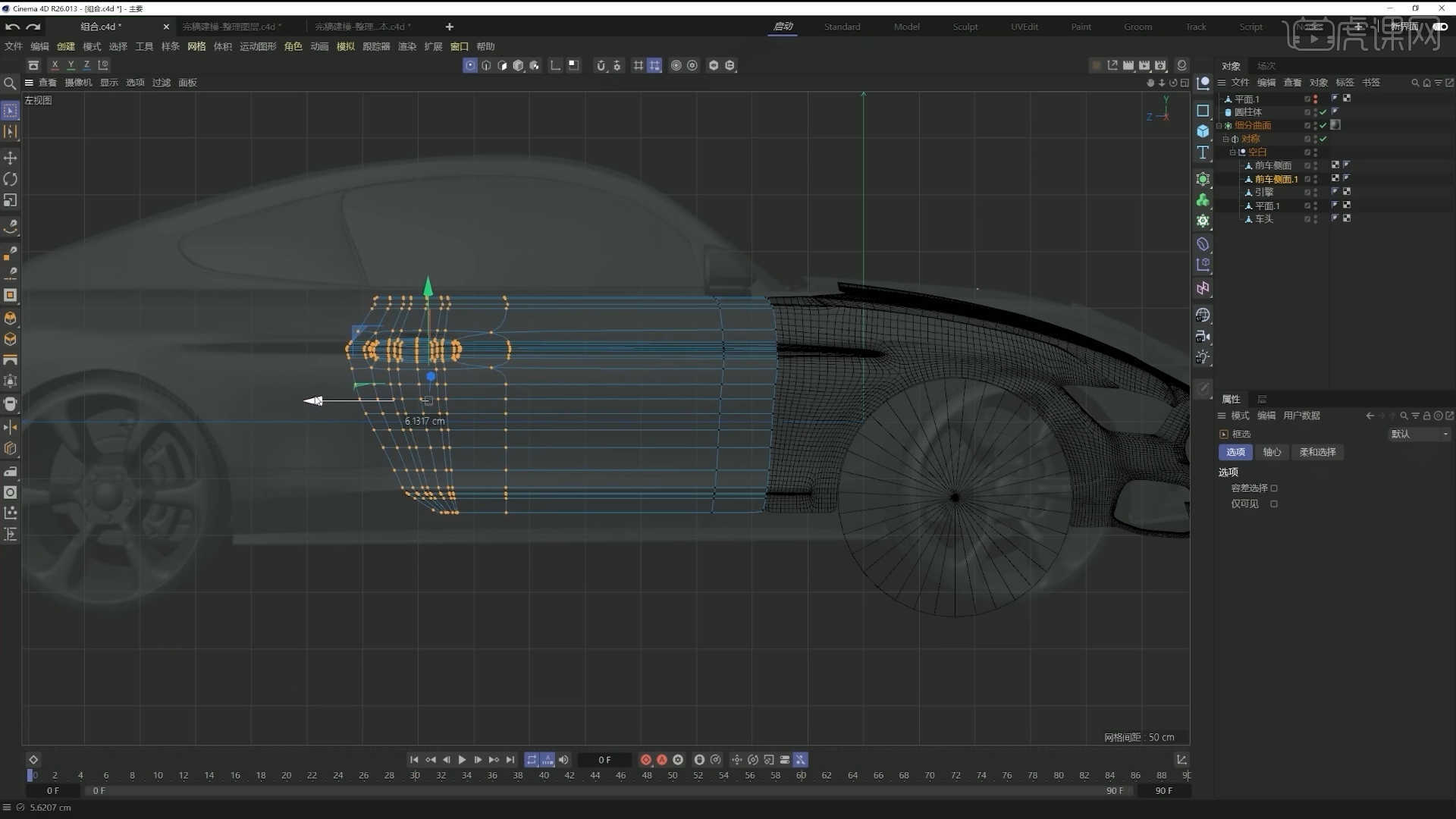This screenshot has width=1456, height=819.
Task: Select the 车头 object
Action: click(x=1264, y=219)
